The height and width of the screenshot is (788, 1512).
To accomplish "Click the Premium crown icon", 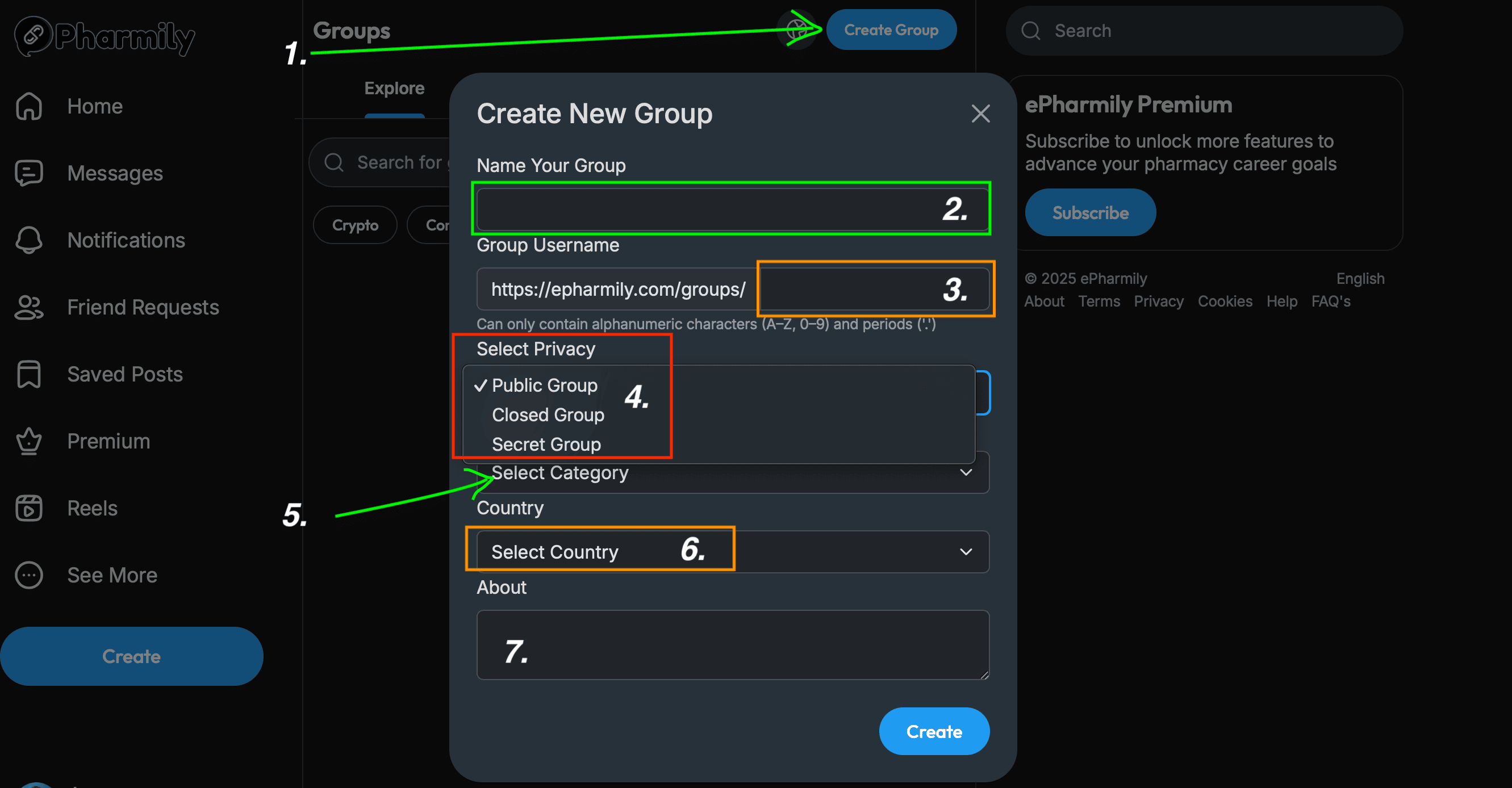I will (29, 441).
